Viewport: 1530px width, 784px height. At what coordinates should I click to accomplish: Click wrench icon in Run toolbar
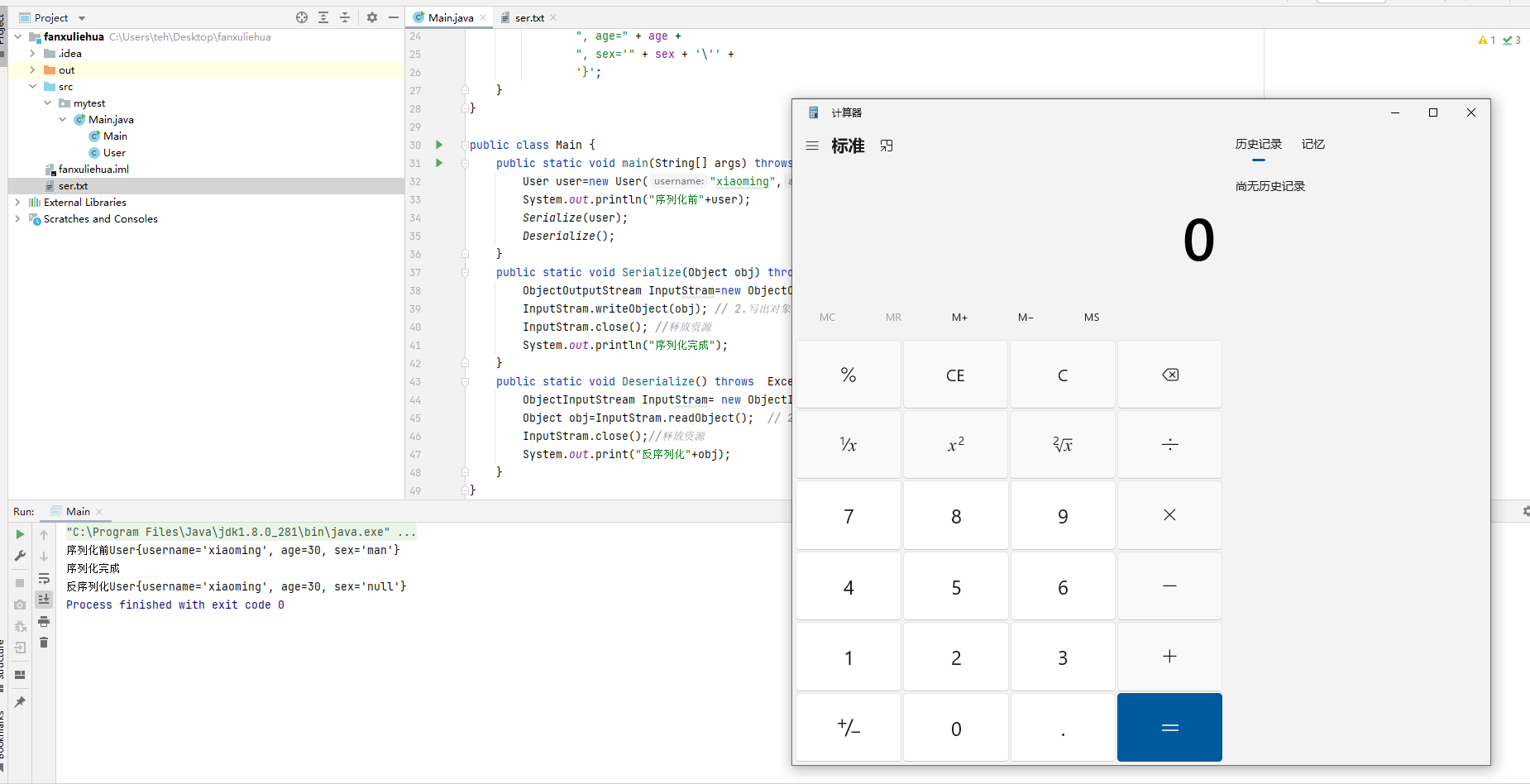[20, 556]
